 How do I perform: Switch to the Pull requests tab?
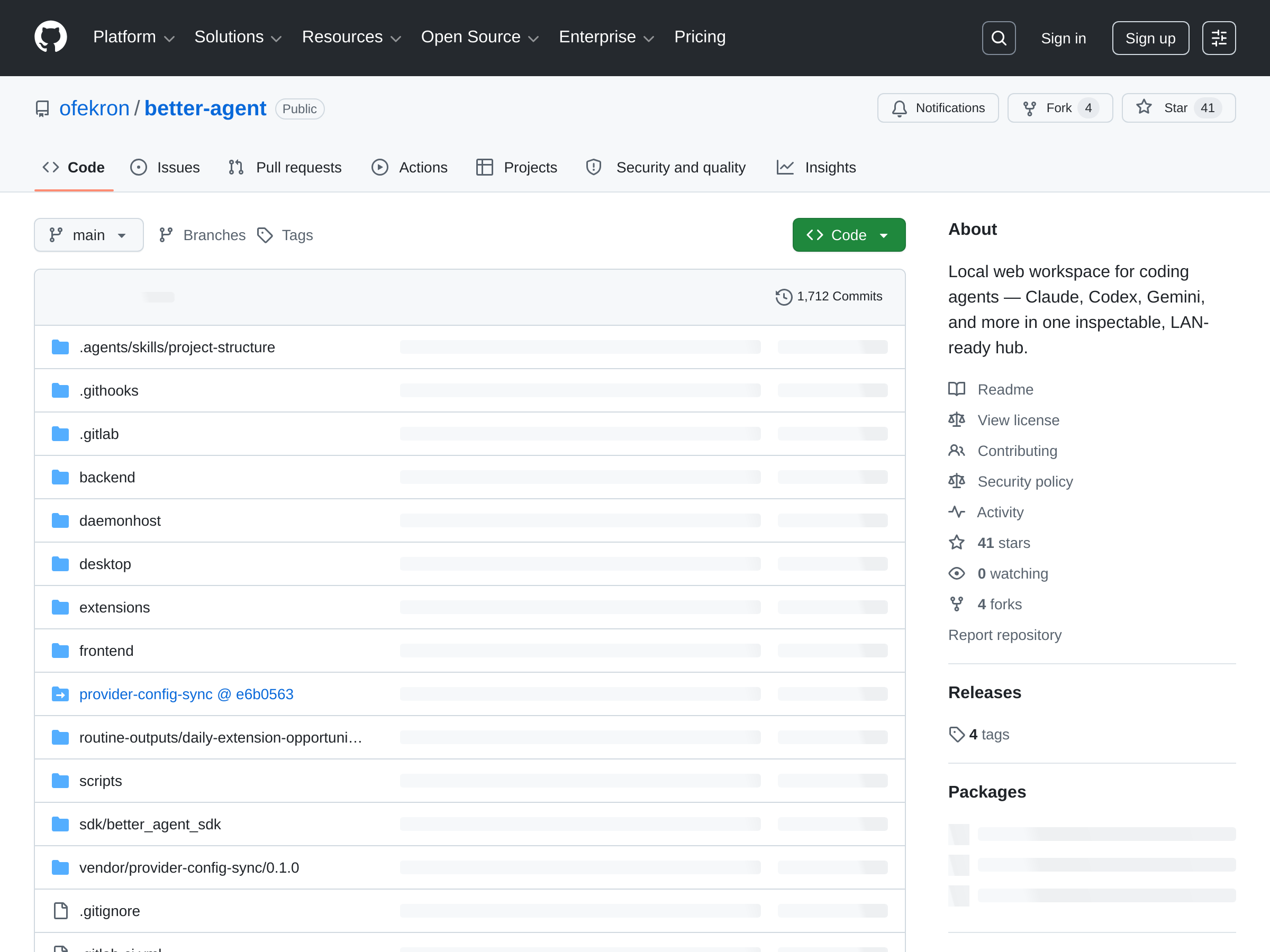tap(285, 168)
